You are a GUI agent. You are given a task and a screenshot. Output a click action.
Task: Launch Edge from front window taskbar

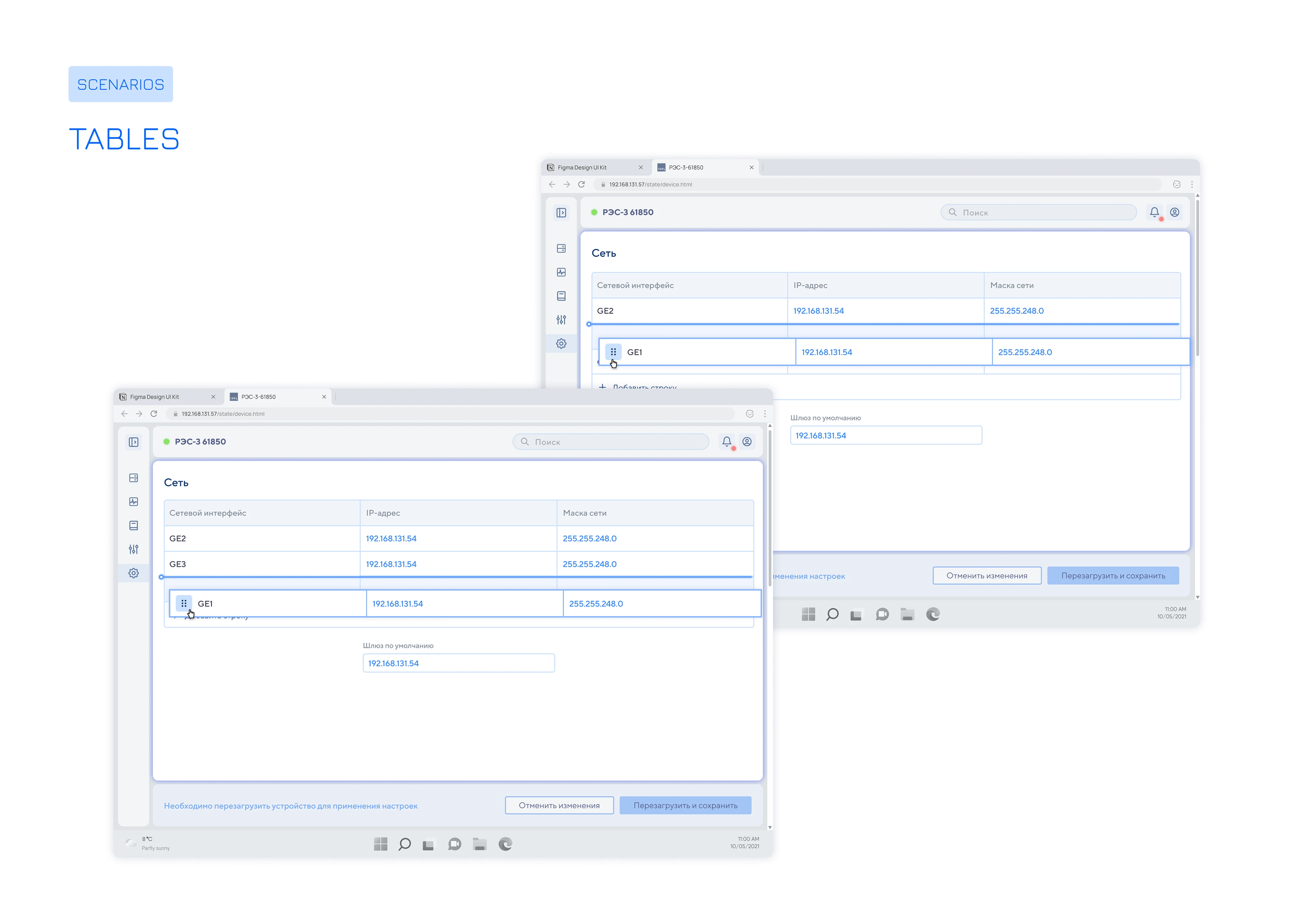pyautogui.click(x=505, y=844)
